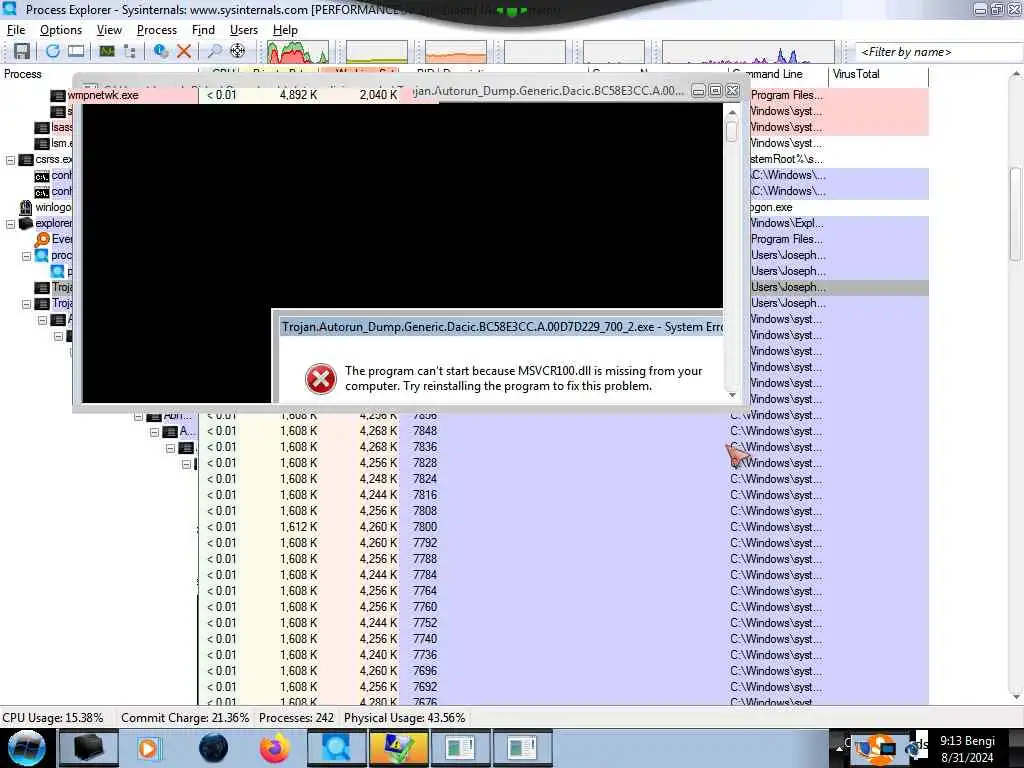
Task: Collapse the tree node on PID 7836 row
Action: pos(170,448)
